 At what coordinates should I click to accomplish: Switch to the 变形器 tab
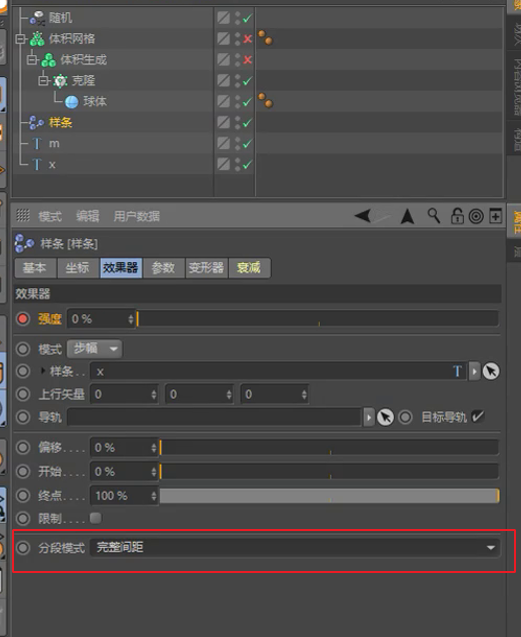pyautogui.click(x=206, y=268)
